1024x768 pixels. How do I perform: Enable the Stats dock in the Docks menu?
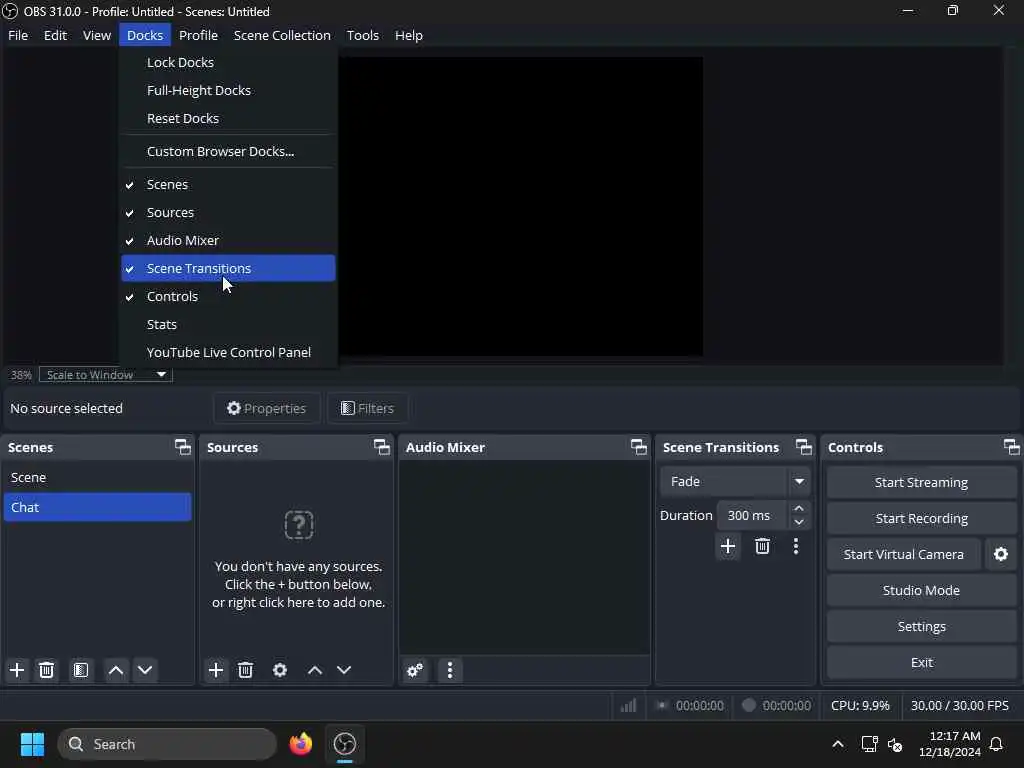(228, 325)
